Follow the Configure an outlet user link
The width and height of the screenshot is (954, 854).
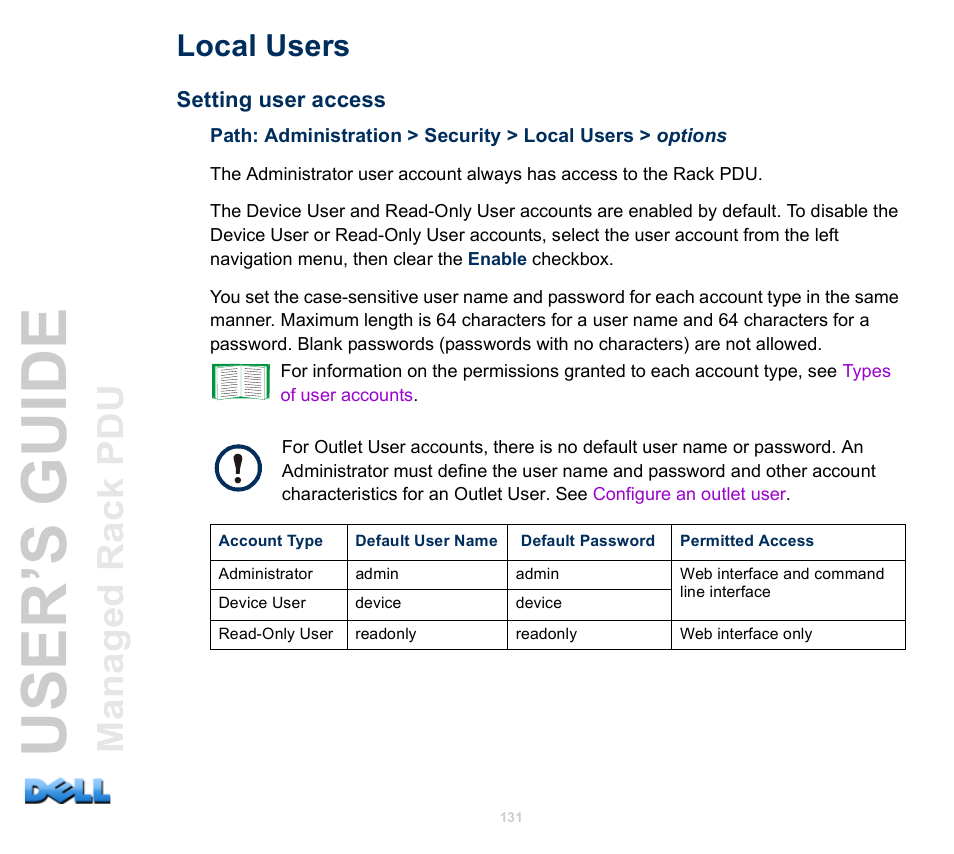pos(689,494)
